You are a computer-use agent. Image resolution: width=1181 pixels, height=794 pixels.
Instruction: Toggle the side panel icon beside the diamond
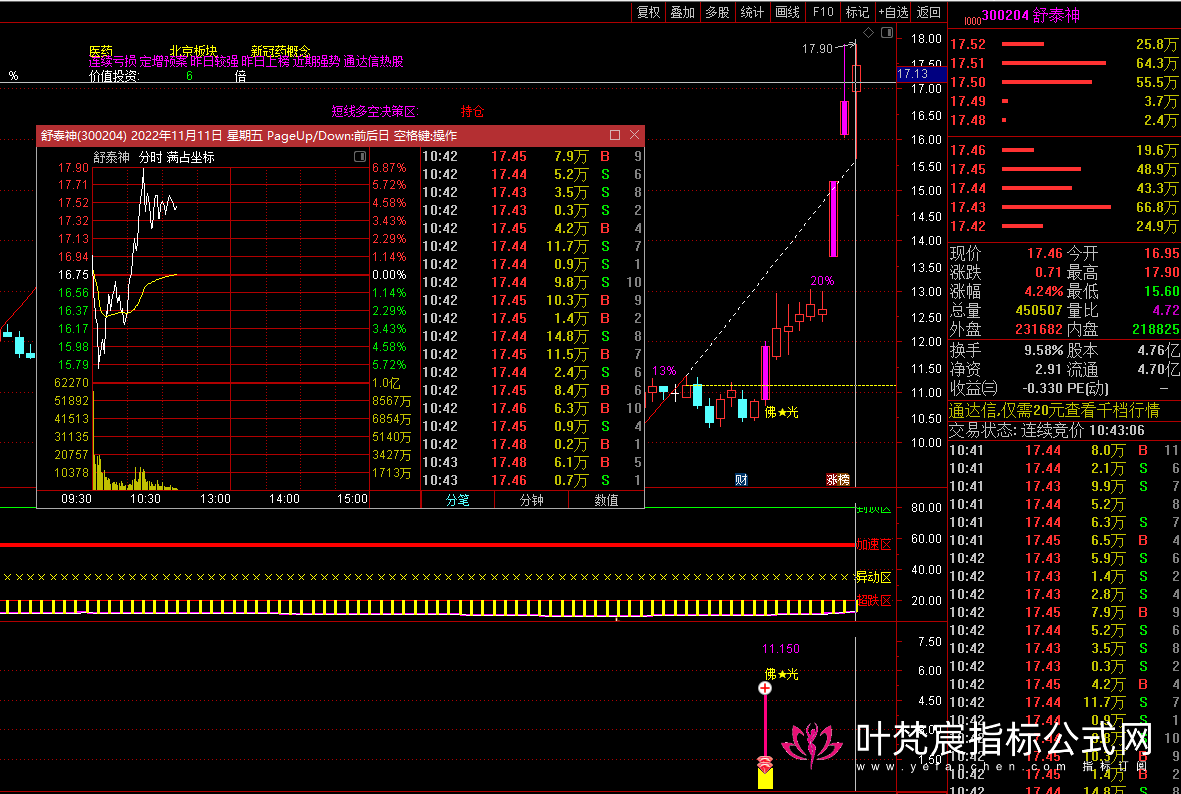tap(887, 32)
